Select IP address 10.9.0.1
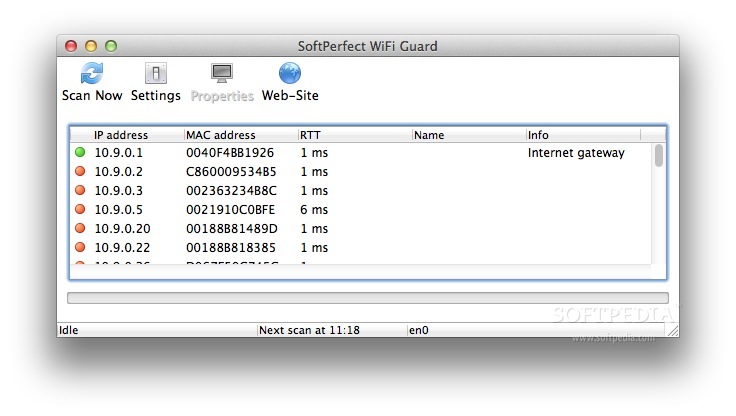Image resolution: width=736 pixels, height=416 pixels. click(118, 153)
